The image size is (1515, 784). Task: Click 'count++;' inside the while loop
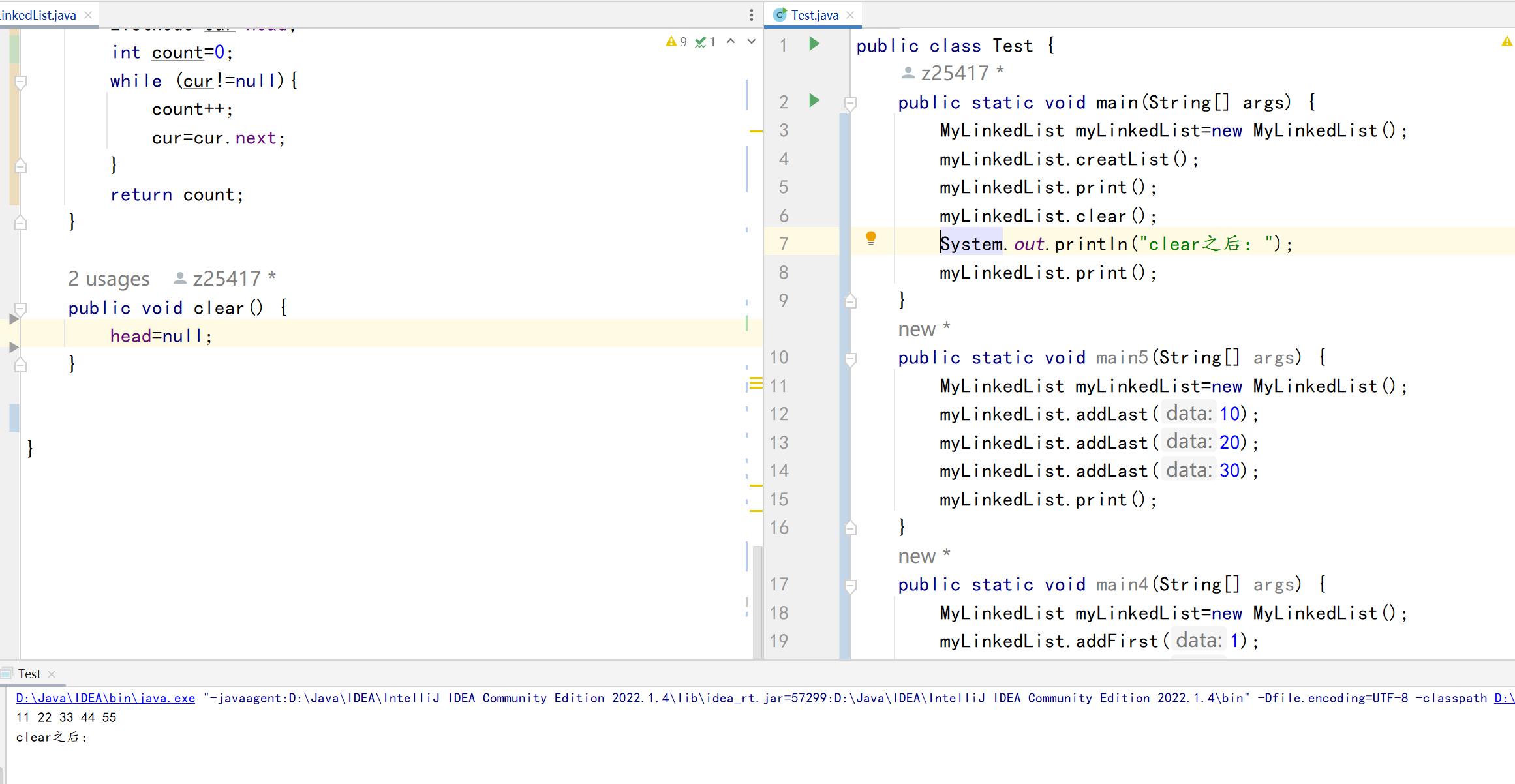(x=192, y=109)
